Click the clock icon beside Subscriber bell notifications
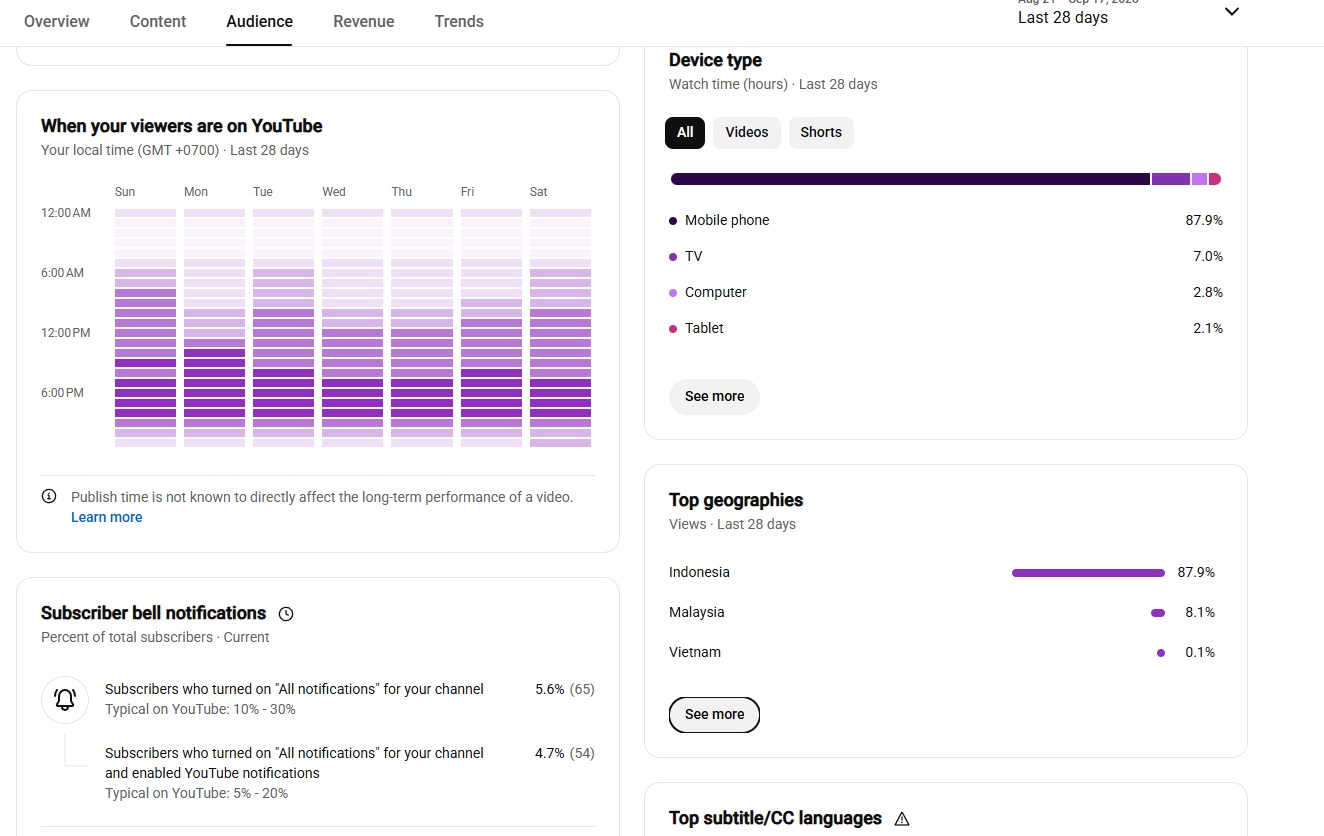This screenshot has height=836, width=1324. tap(286, 614)
